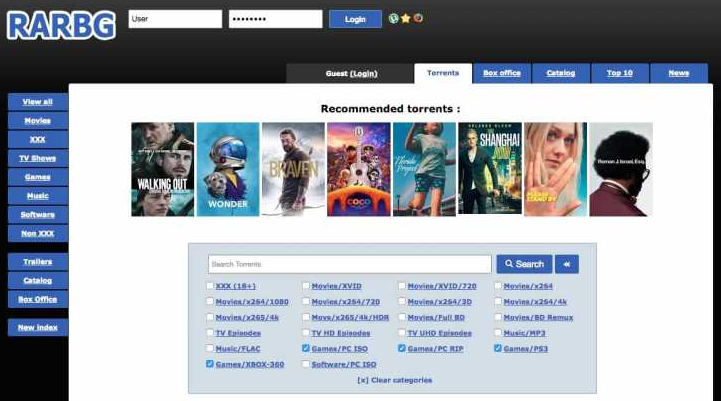The height and width of the screenshot is (401, 721).
Task: Open View all in the sidebar
Action: [38, 102]
